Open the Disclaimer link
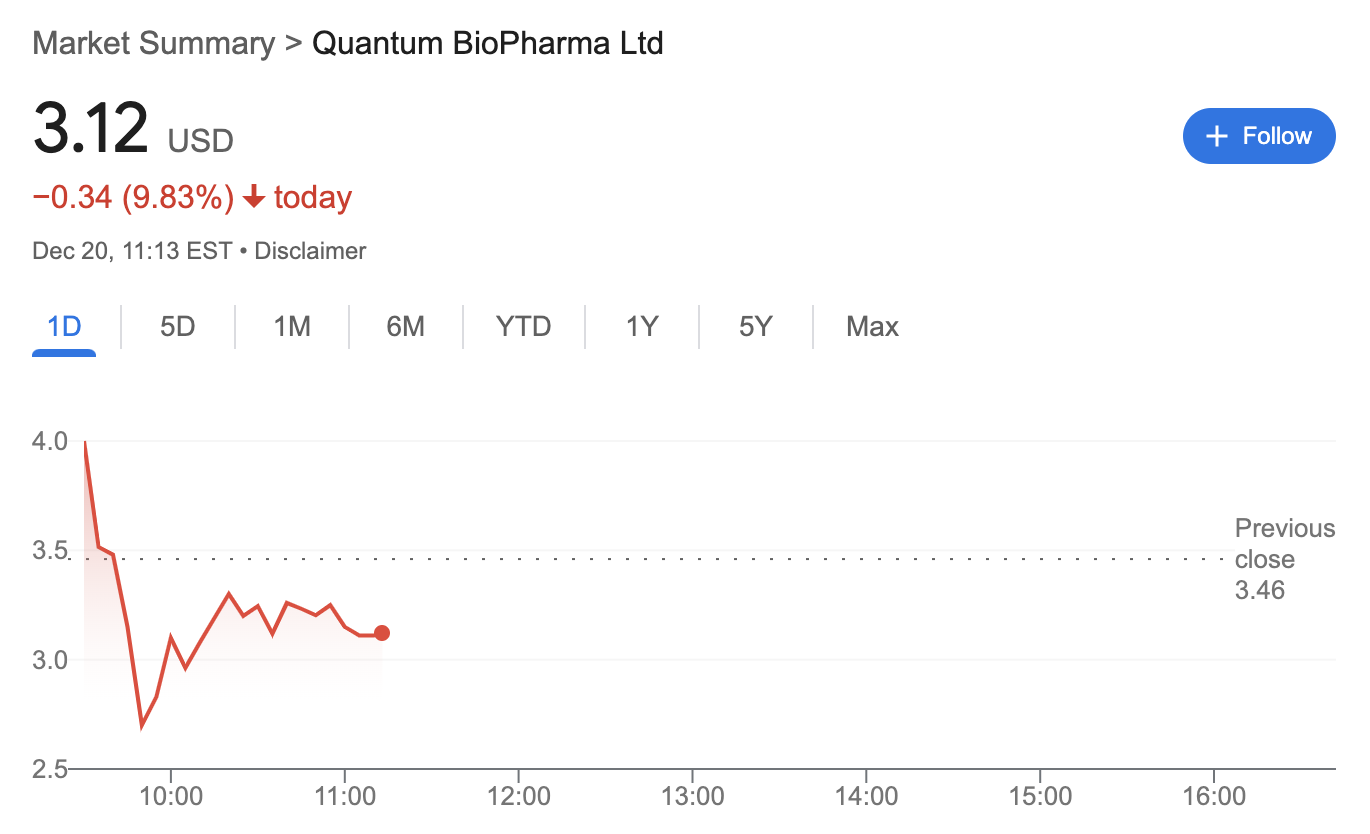Screen dimensions: 1370x834 [x=310, y=251]
